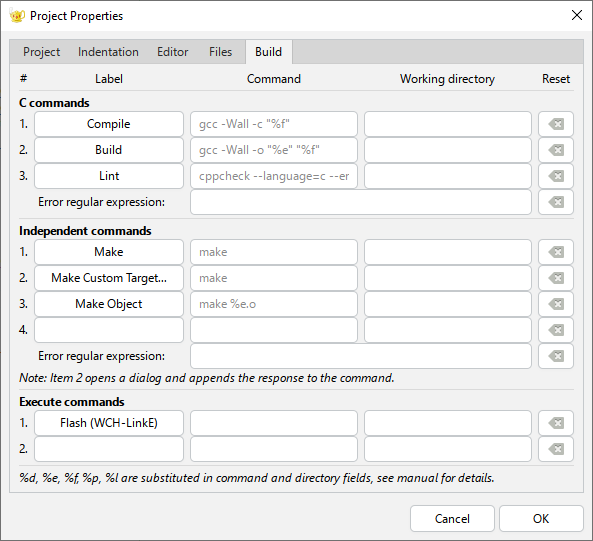Open the Indentation tab
The height and width of the screenshot is (541, 593).
108,52
